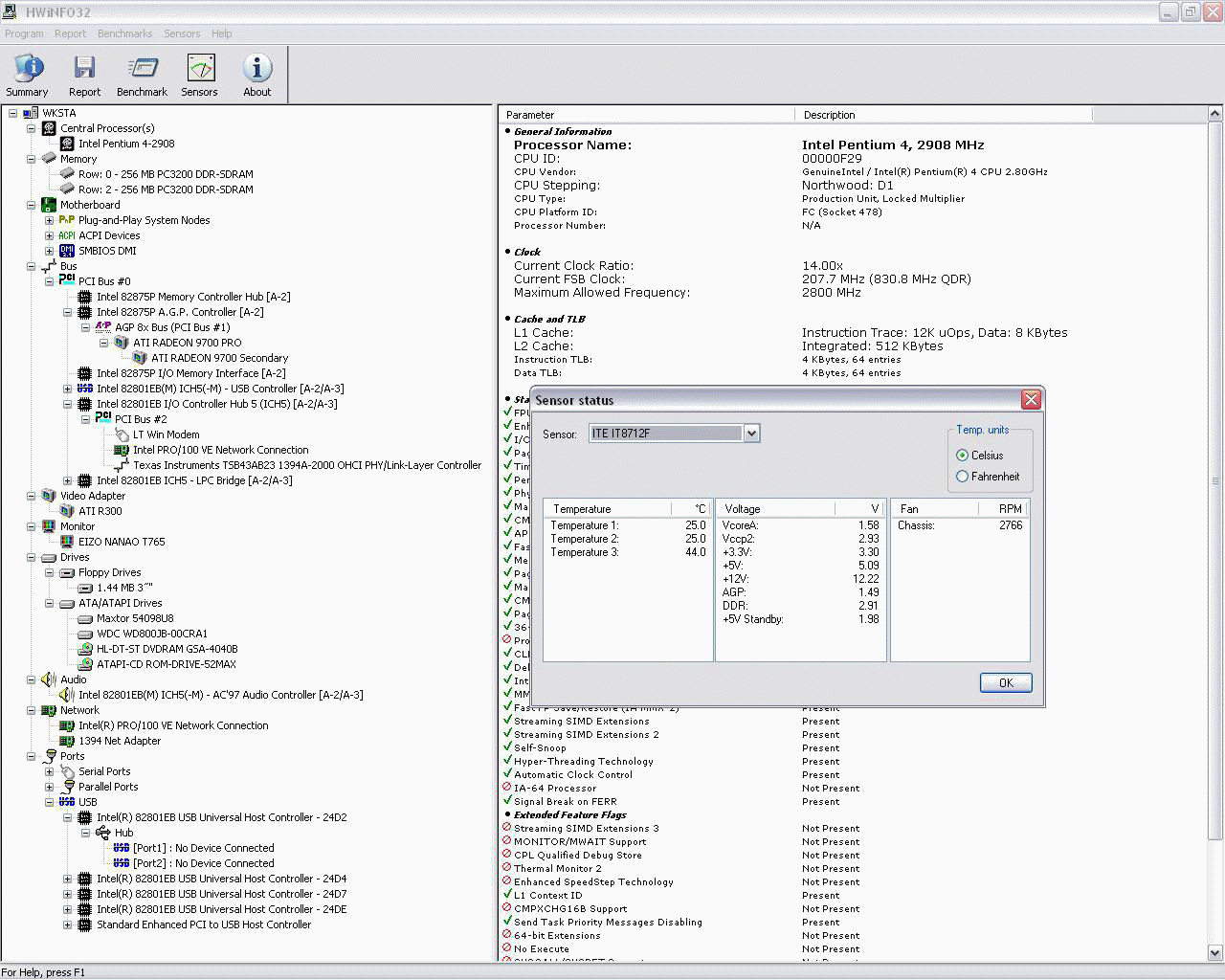
Task: Select the 1394 Net Adapter icon
Action: [x=67, y=741]
